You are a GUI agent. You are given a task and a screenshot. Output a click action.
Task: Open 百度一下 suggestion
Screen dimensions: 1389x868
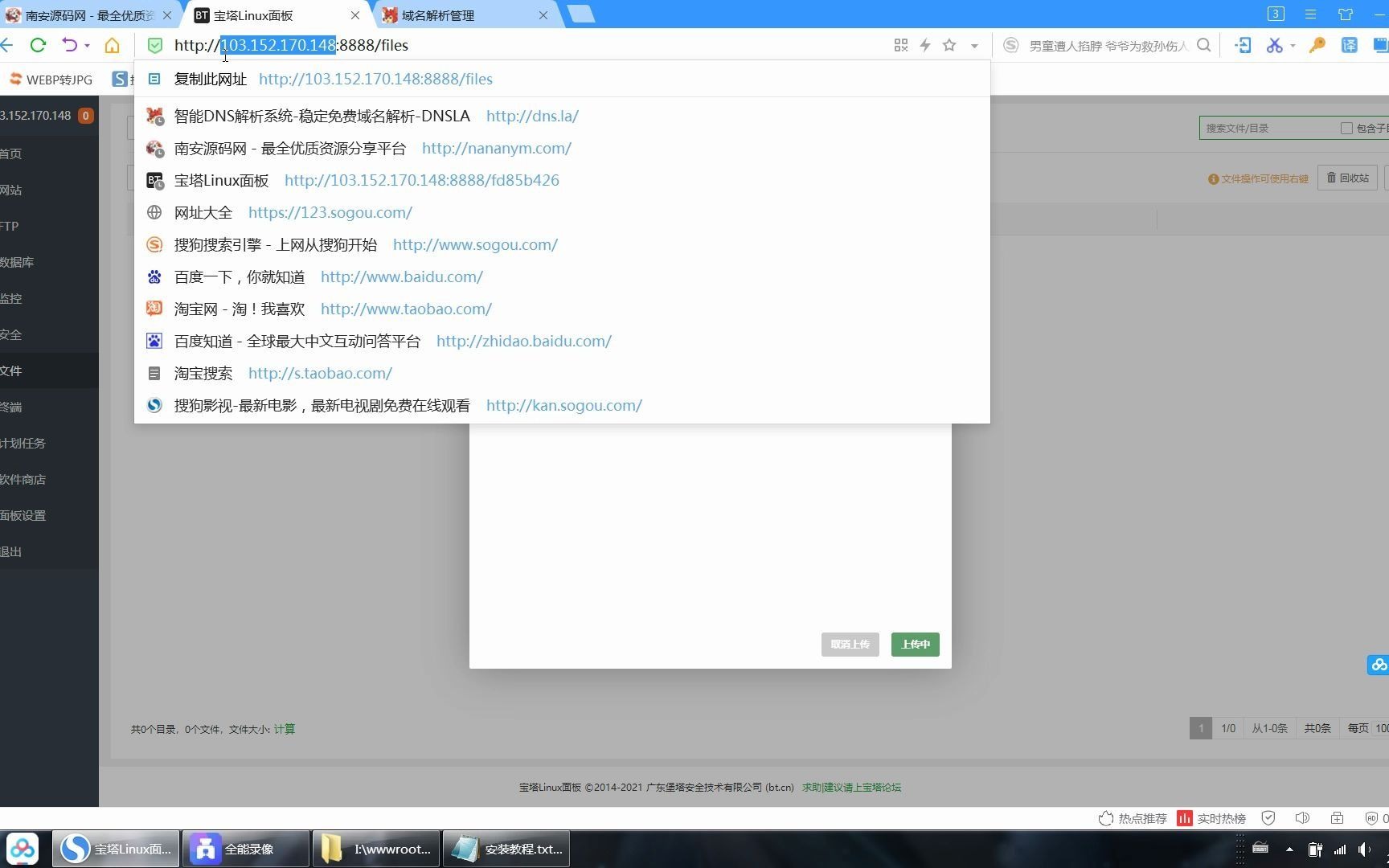pos(562,276)
